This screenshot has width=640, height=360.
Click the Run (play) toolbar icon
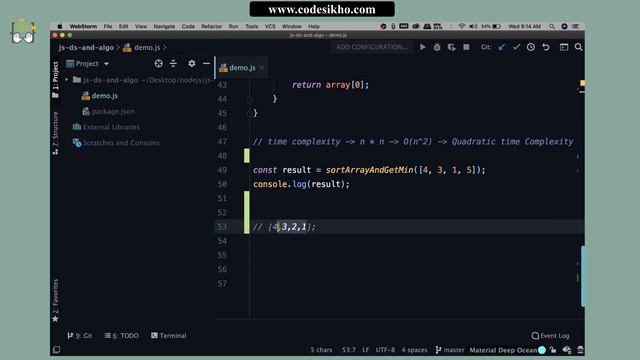[423, 47]
